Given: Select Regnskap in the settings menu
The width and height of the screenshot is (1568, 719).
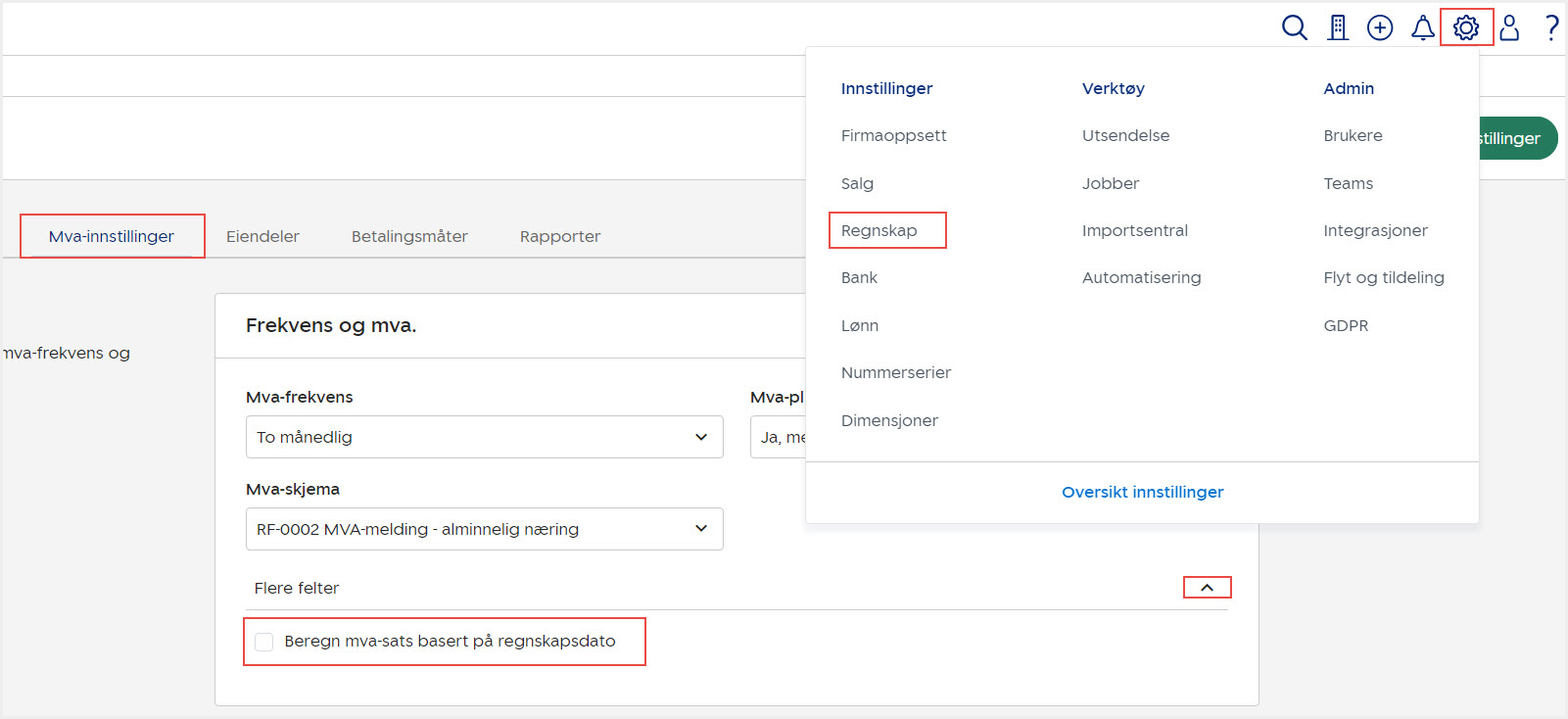Looking at the screenshot, I should coord(879,231).
